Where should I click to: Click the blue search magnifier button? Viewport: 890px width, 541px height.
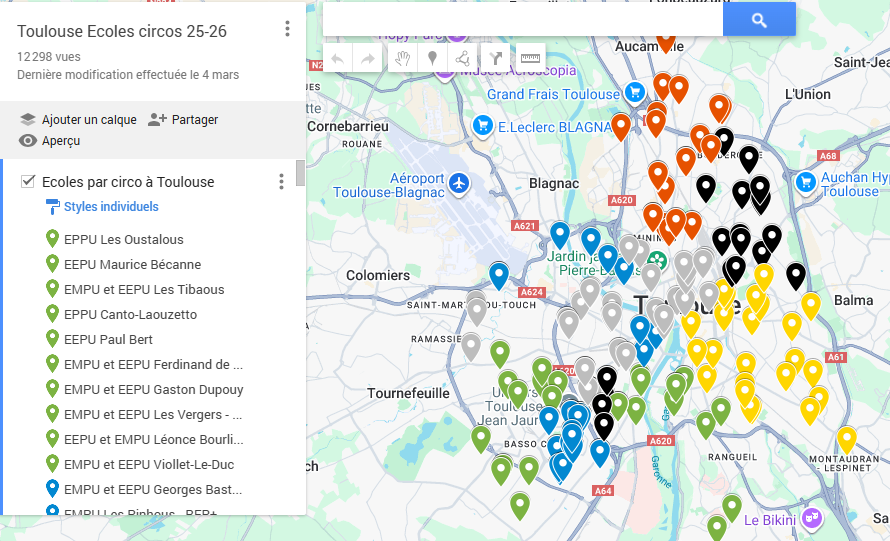pyautogui.click(x=759, y=20)
